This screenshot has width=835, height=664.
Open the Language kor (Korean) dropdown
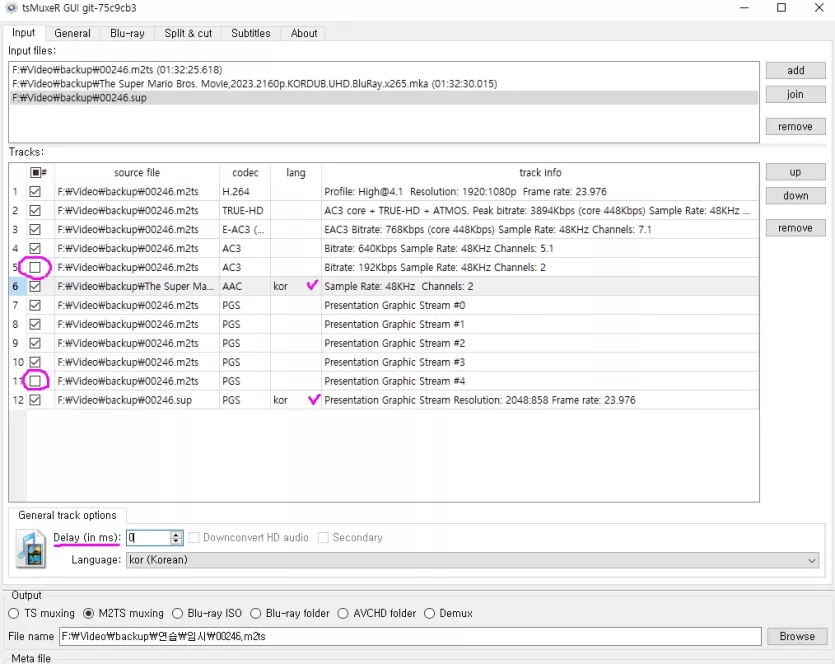tap(472, 560)
